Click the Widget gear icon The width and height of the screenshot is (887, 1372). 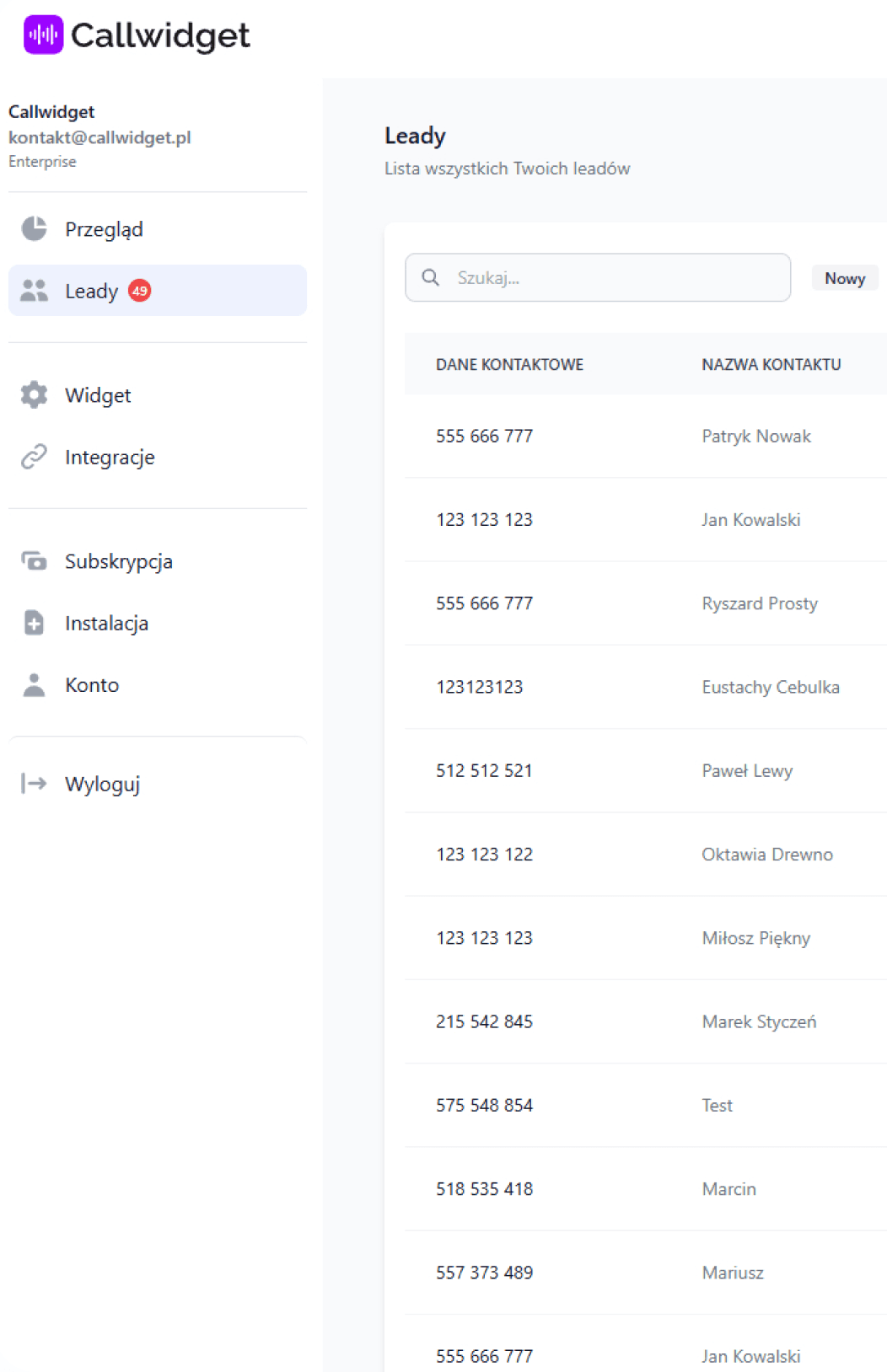[34, 394]
